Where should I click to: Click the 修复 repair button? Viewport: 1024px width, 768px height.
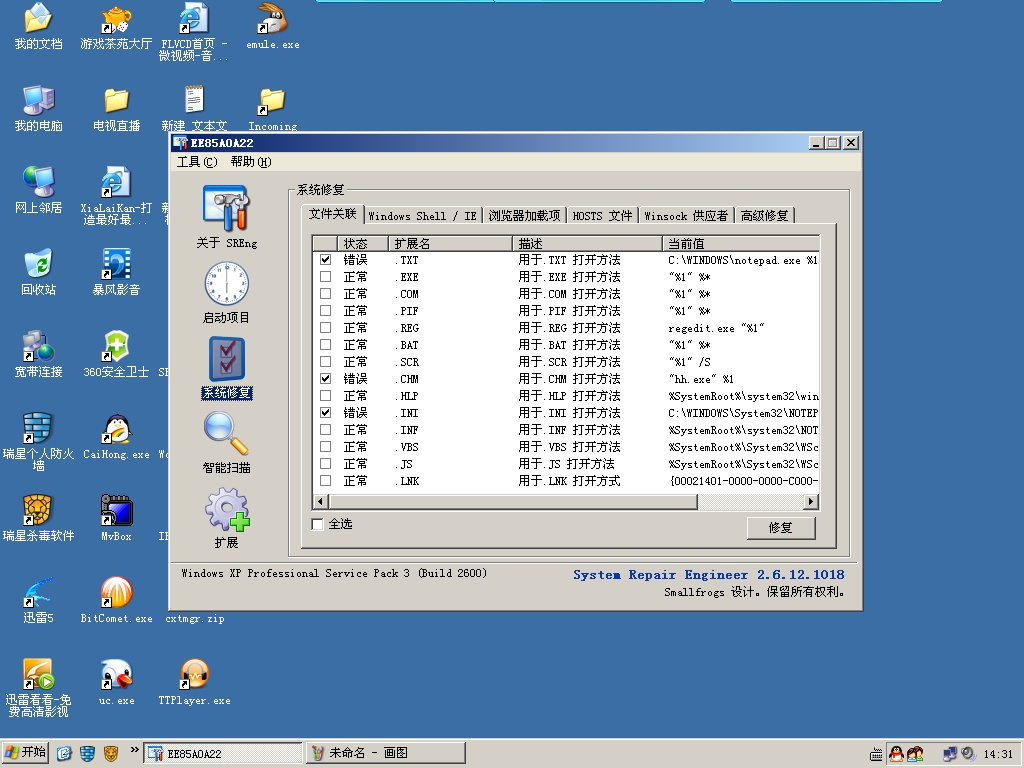[780, 528]
